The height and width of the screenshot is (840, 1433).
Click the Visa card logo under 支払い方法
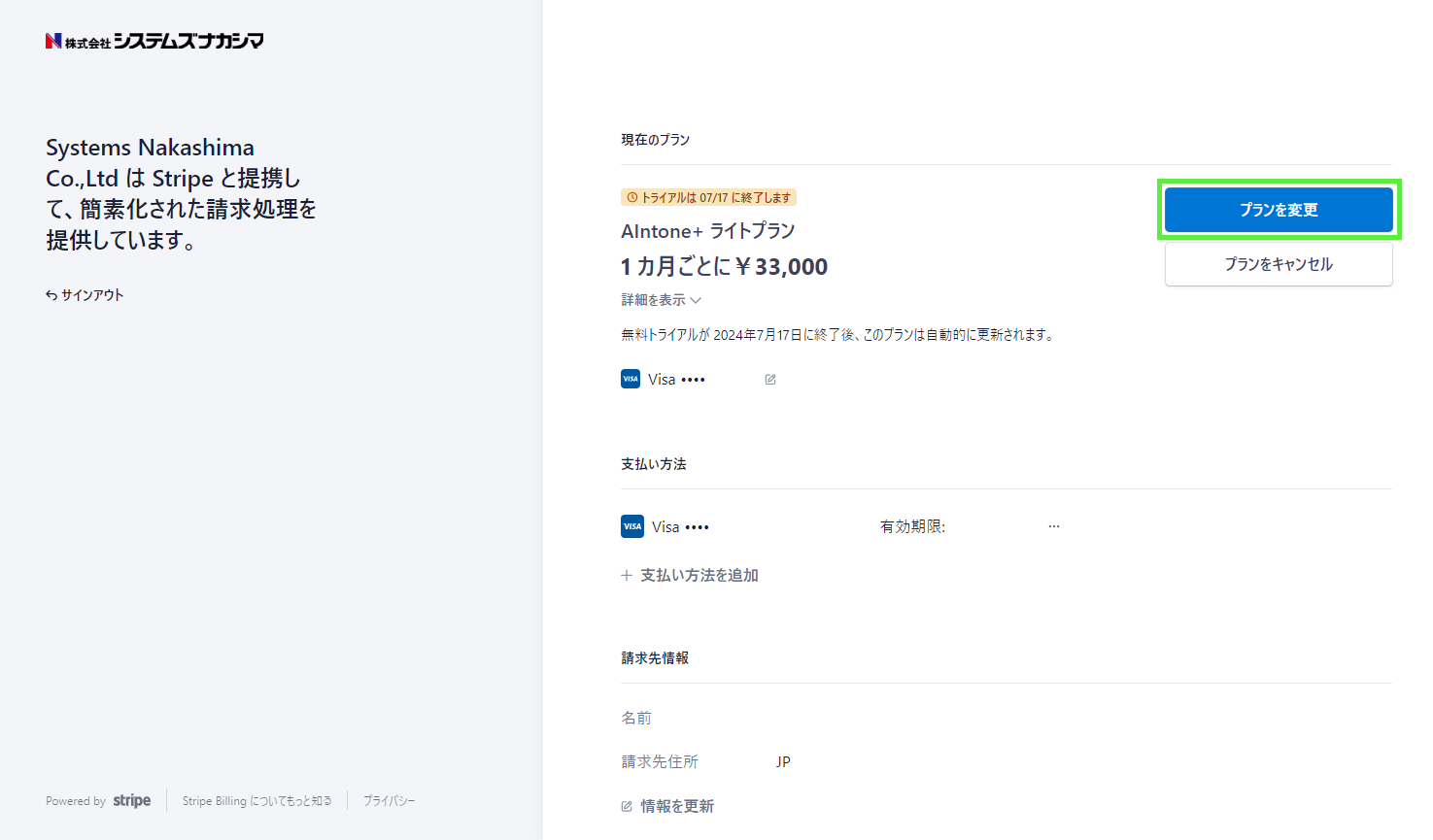pyautogui.click(x=632, y=526)
